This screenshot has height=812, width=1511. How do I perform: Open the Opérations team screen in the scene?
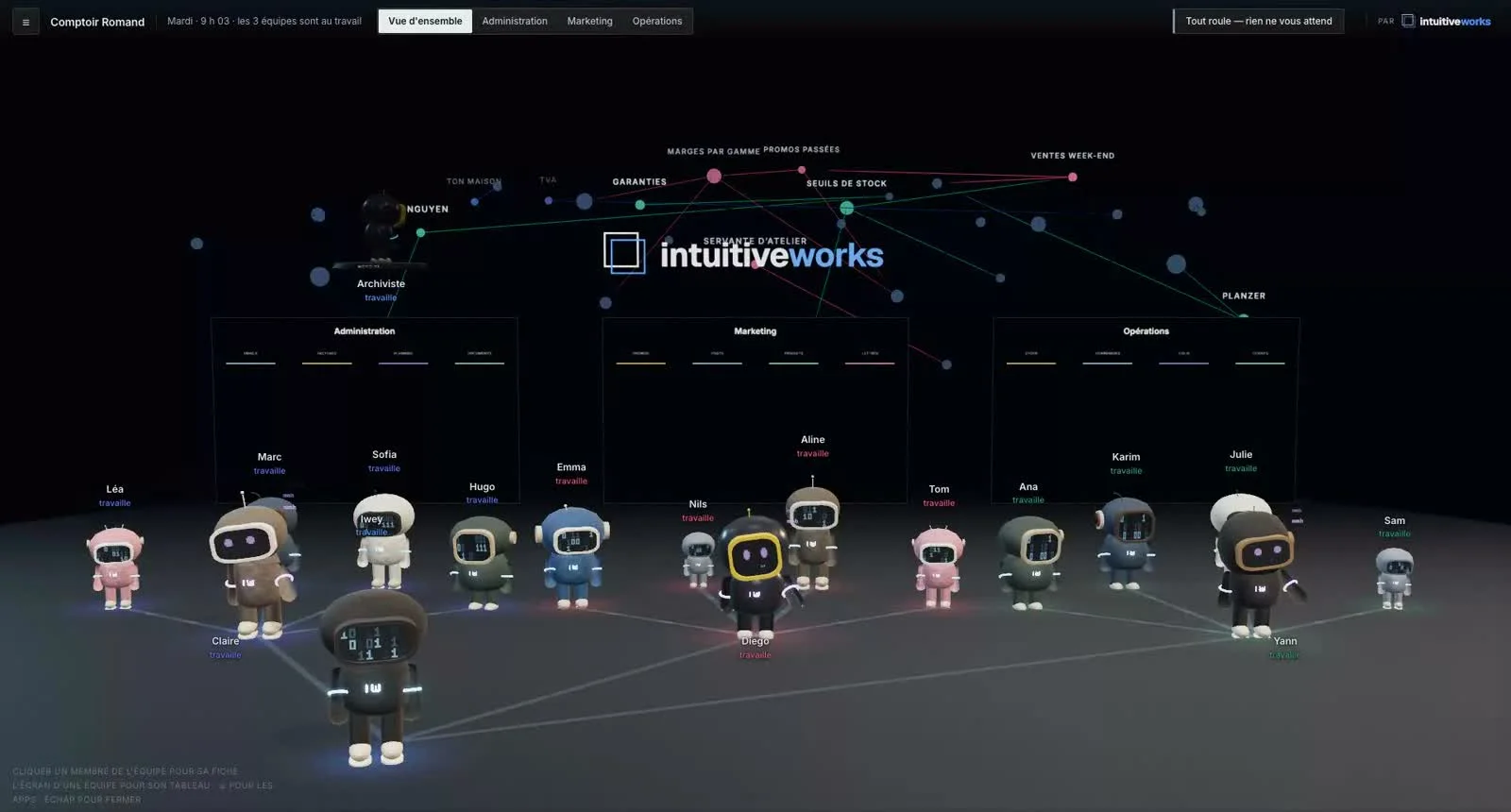click(x=1146, y=411)
